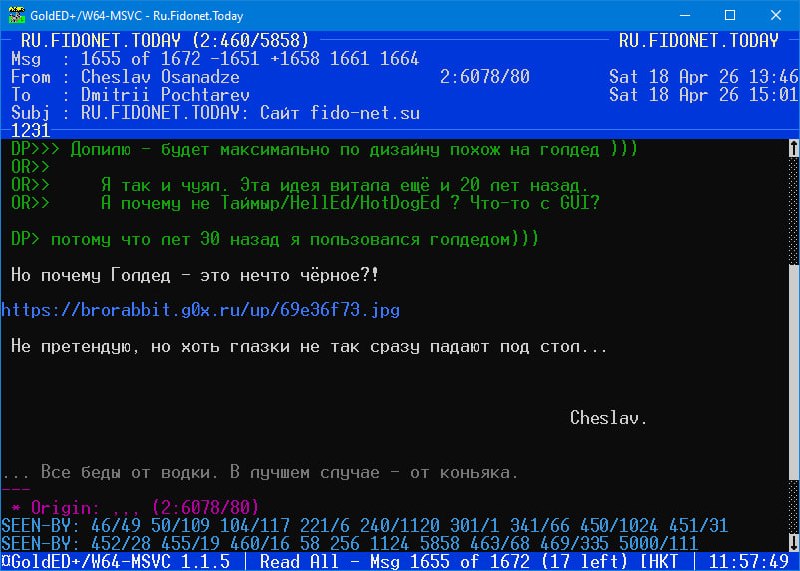The width and height of the screenshot is (800, 571).
Task: Click the GoldED+ version label in status bar
Action: [120, 562]
